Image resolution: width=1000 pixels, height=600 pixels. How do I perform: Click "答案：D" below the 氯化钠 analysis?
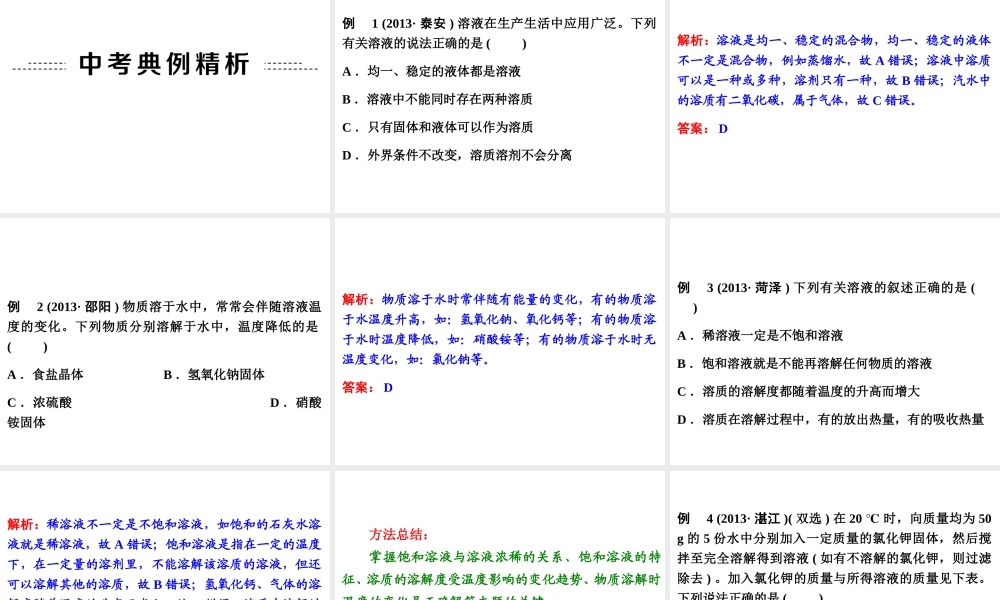click(x=367, y=388)
